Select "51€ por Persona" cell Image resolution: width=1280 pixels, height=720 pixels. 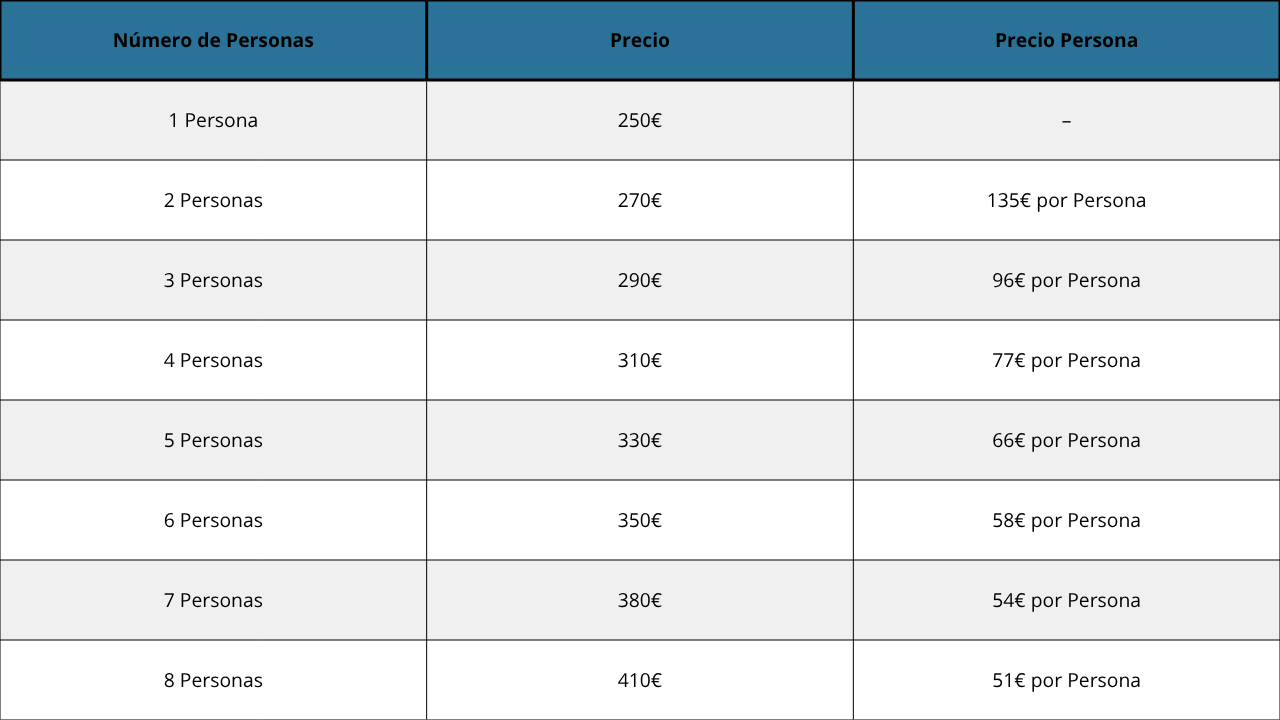pyautogui.click(x=1066, y=681)
